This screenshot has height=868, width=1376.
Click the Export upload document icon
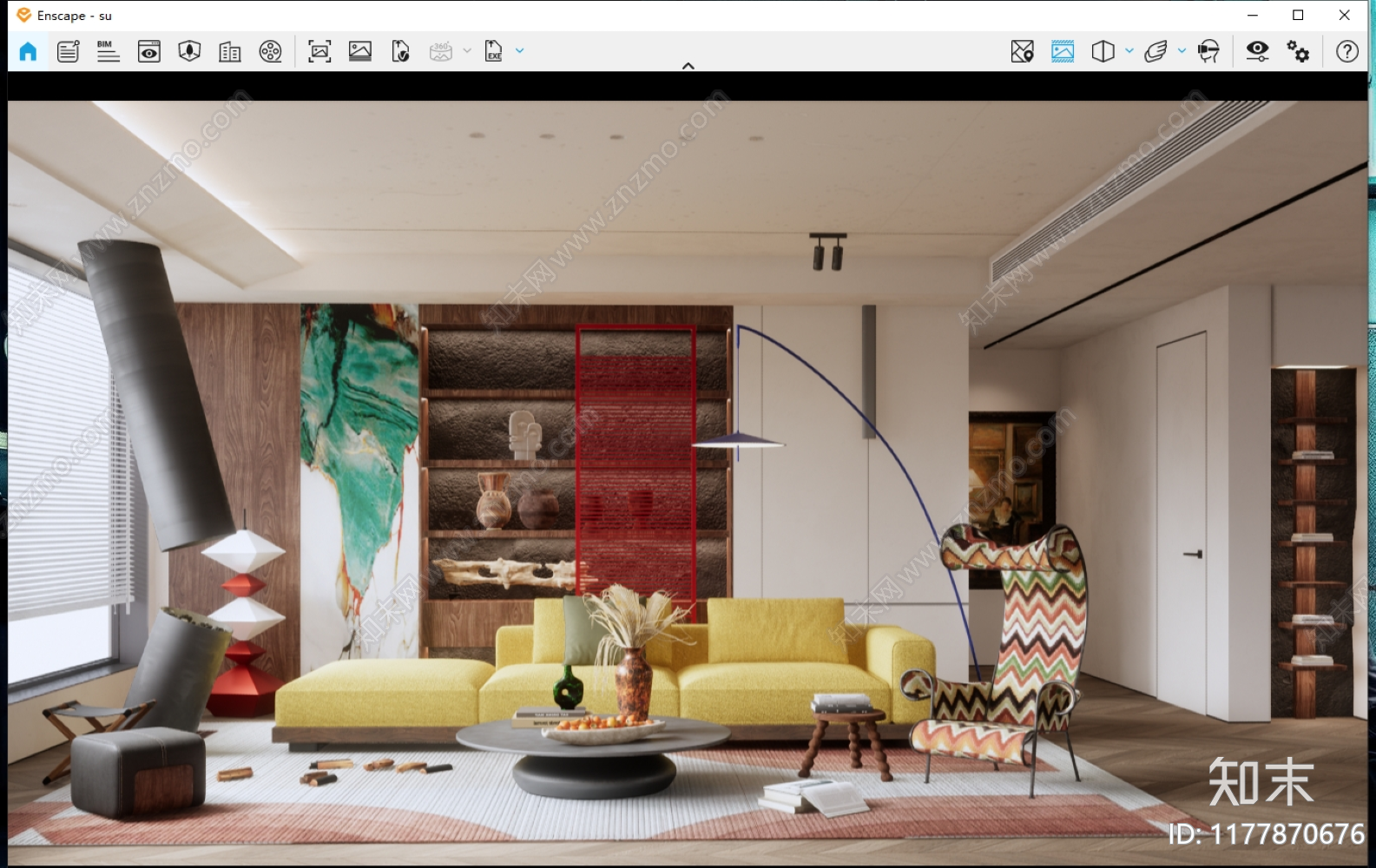[400, 51]
